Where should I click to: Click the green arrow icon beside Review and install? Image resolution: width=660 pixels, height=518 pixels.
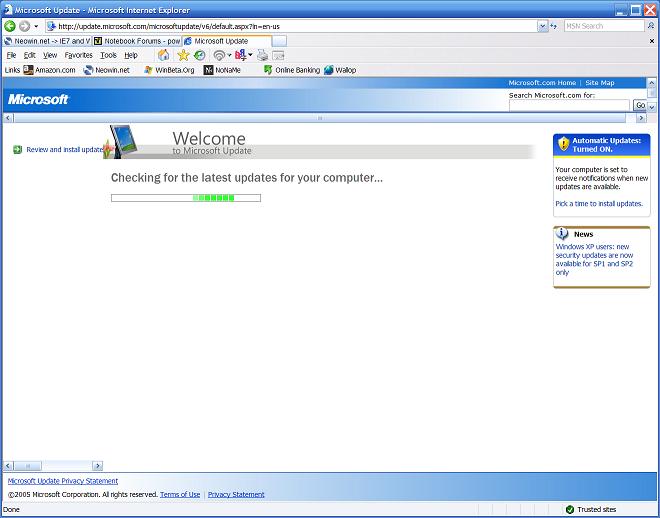(x=17, y=150)
